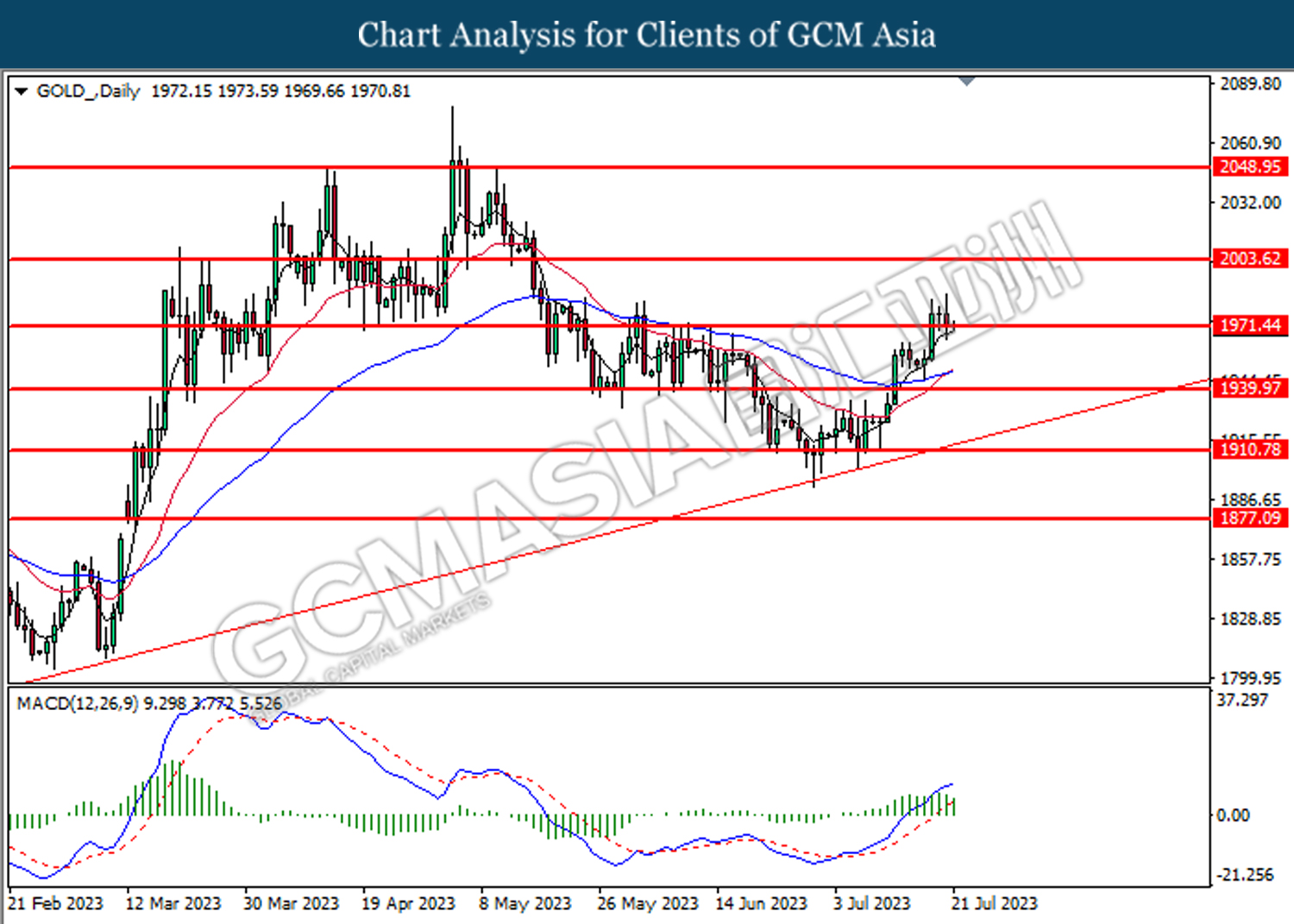Select the 2003.62 price level label
1294x924 pixels.
tap(1250, 259)
